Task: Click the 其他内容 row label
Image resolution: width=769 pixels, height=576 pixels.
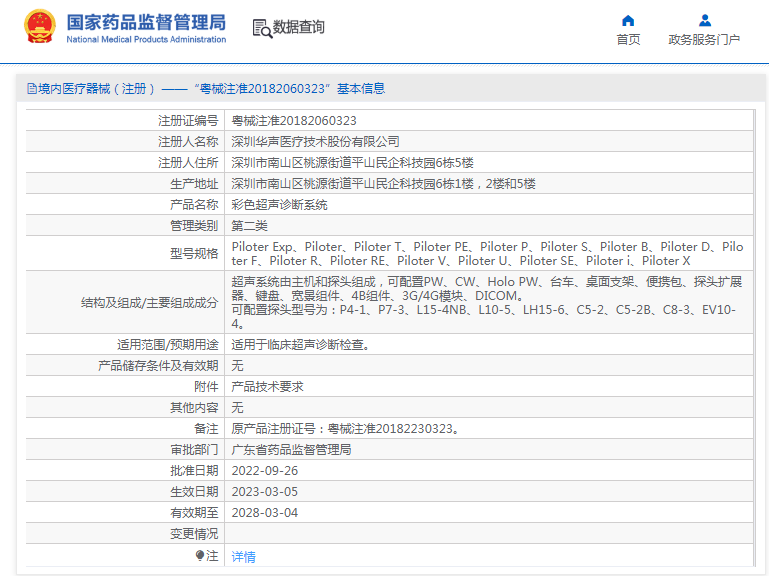Action: point(194,408)
